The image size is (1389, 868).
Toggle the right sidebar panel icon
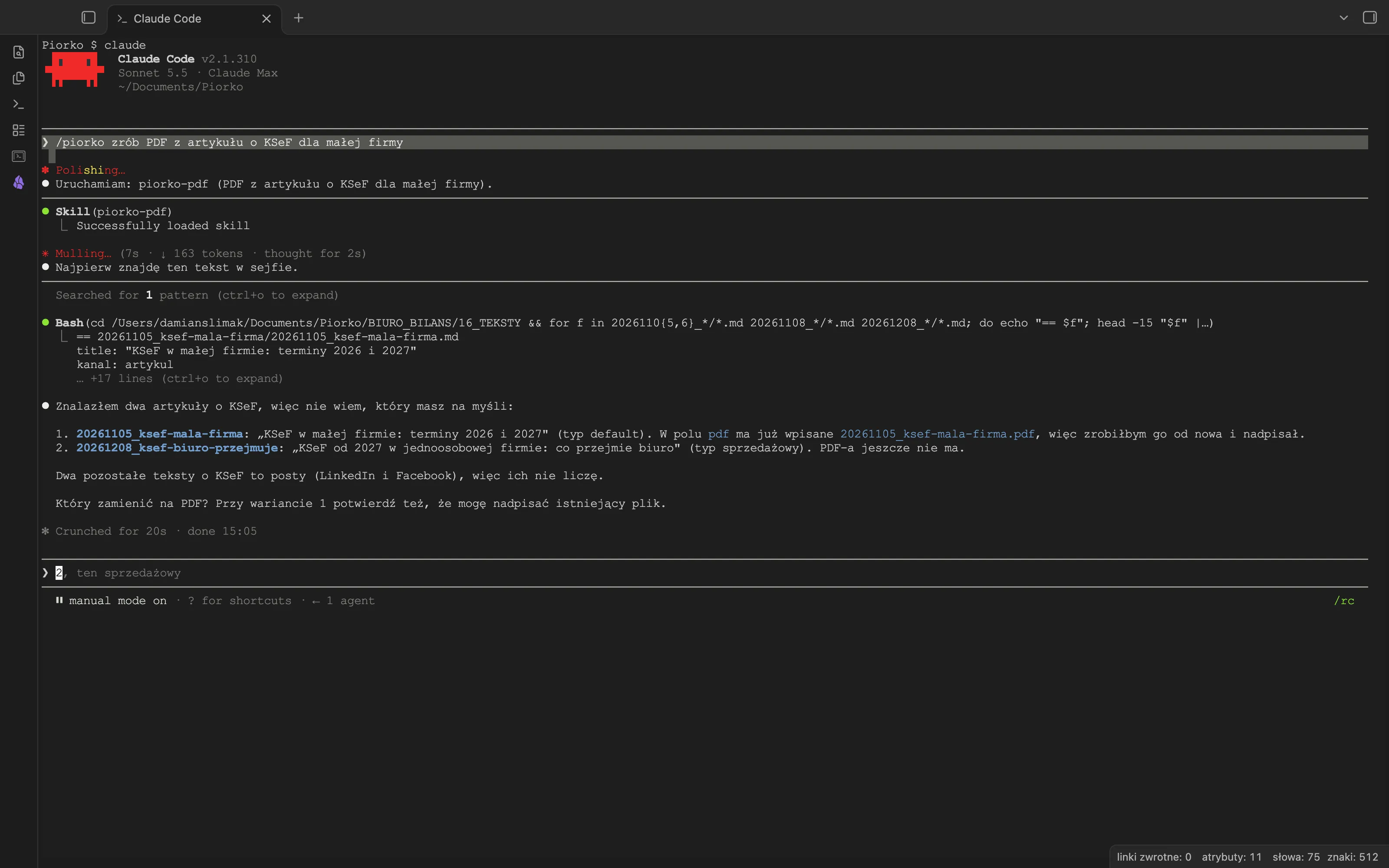coord(1369,18)
